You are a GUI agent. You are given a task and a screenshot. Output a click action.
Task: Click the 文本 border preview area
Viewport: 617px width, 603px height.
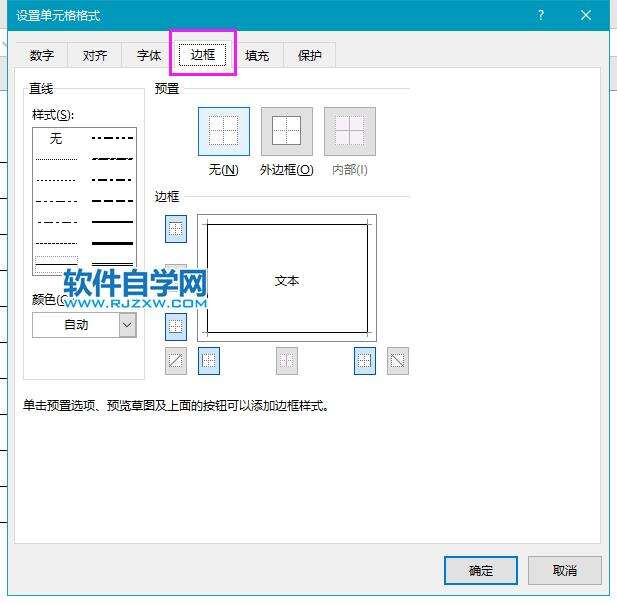pos(287,278)
